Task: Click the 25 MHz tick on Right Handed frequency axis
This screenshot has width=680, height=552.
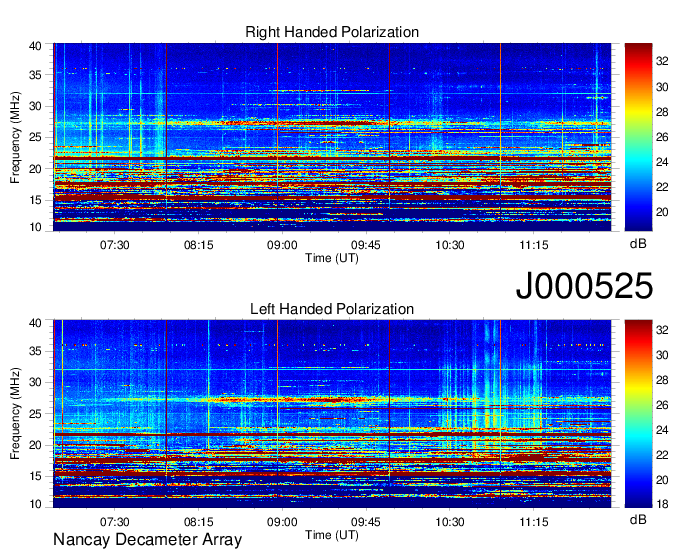Action: [x=36, y=137]
